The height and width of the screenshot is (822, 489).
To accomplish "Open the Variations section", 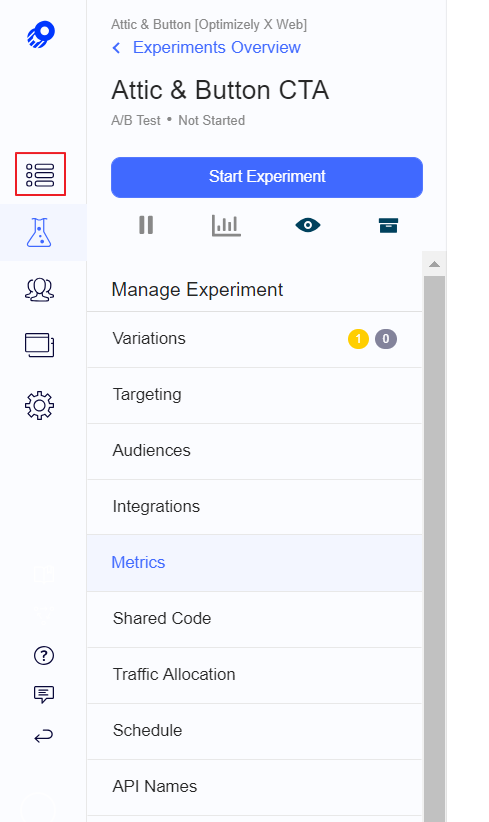I will coord(254,339).
